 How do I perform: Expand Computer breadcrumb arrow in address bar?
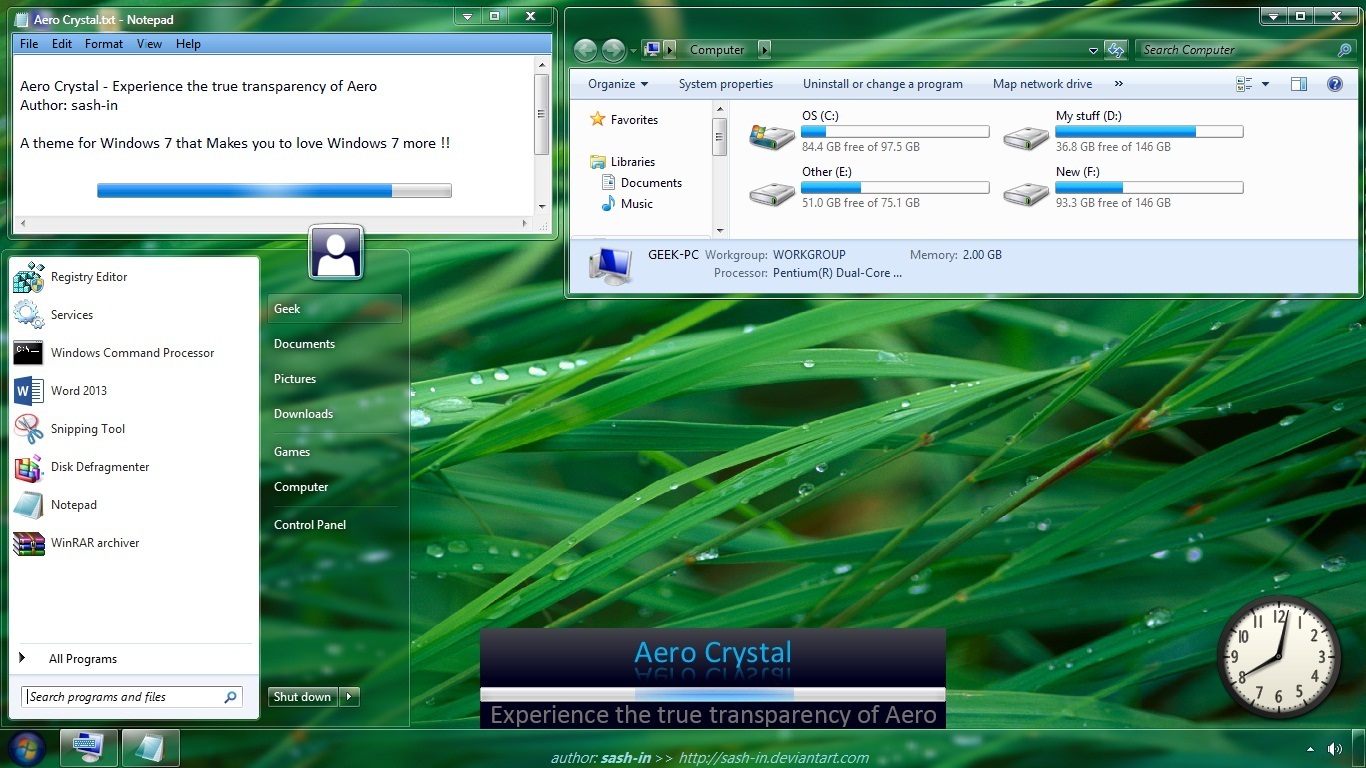(765, 50)
